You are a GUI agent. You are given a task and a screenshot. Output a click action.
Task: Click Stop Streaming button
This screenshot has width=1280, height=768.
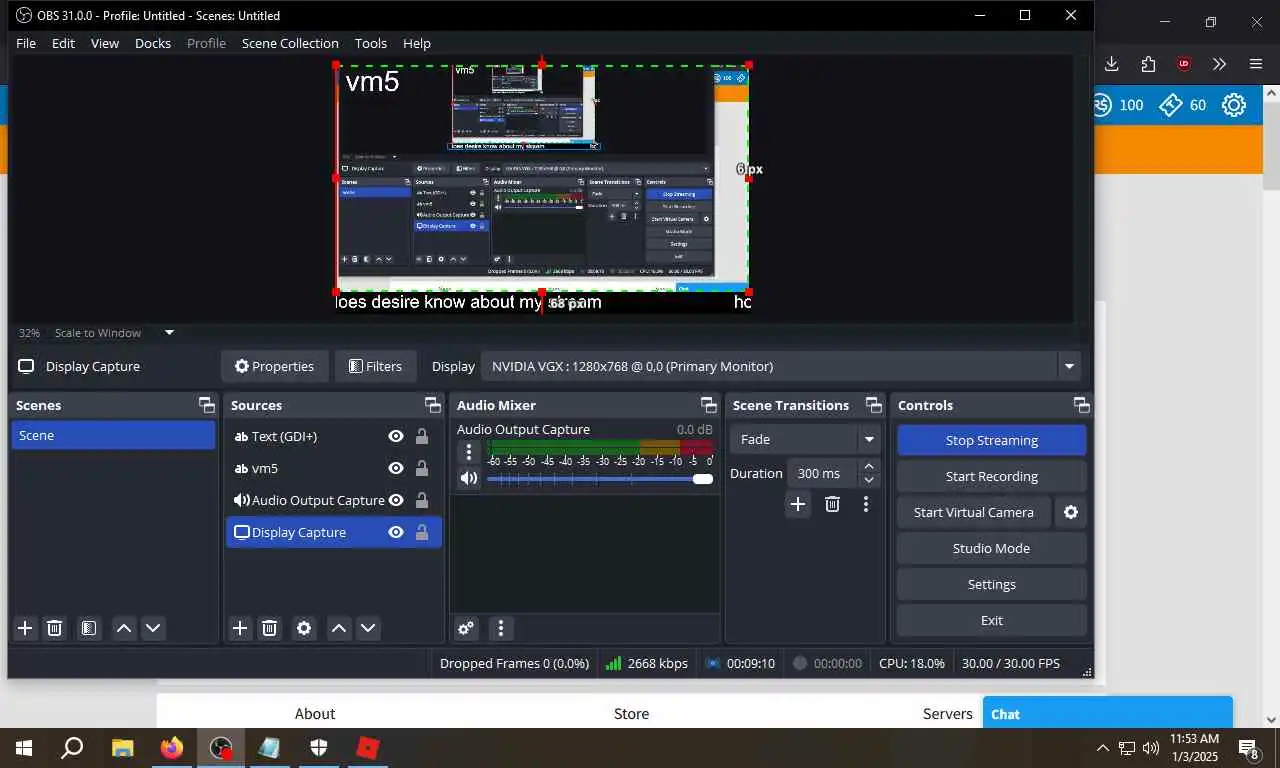click(992, 440)
